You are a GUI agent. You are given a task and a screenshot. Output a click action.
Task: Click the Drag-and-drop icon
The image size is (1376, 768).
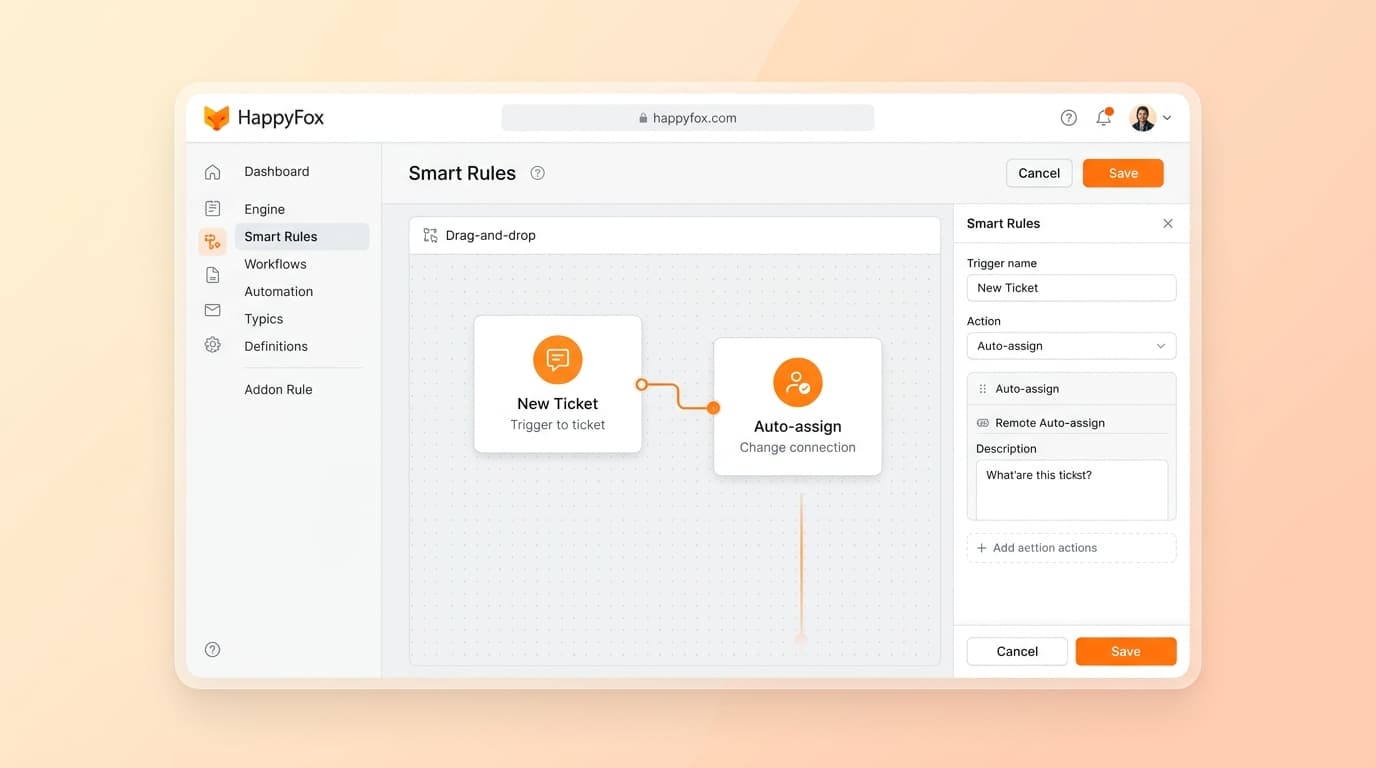click(430, 235)
